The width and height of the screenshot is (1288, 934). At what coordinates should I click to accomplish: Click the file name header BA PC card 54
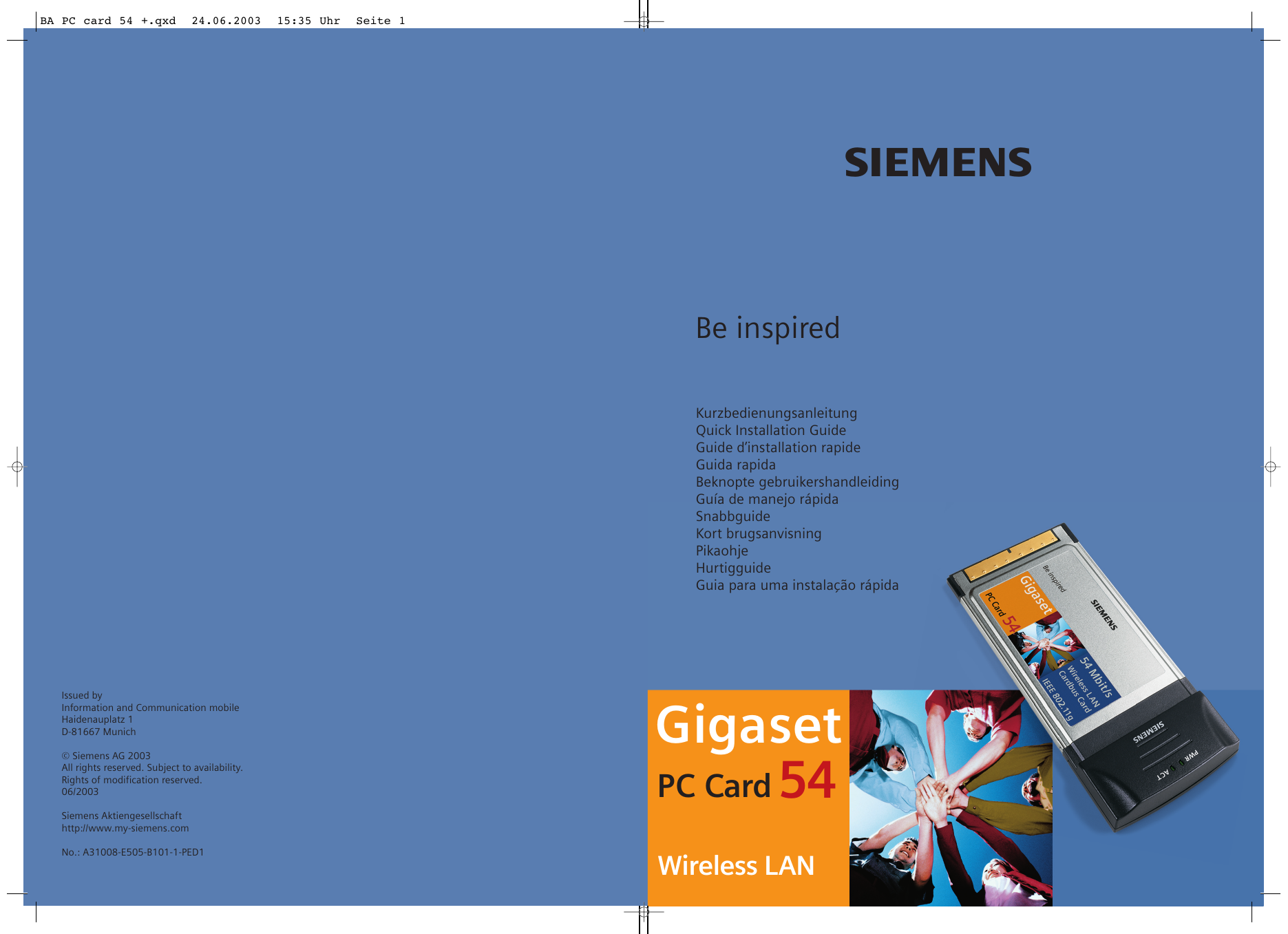click(x=107, y=21)
